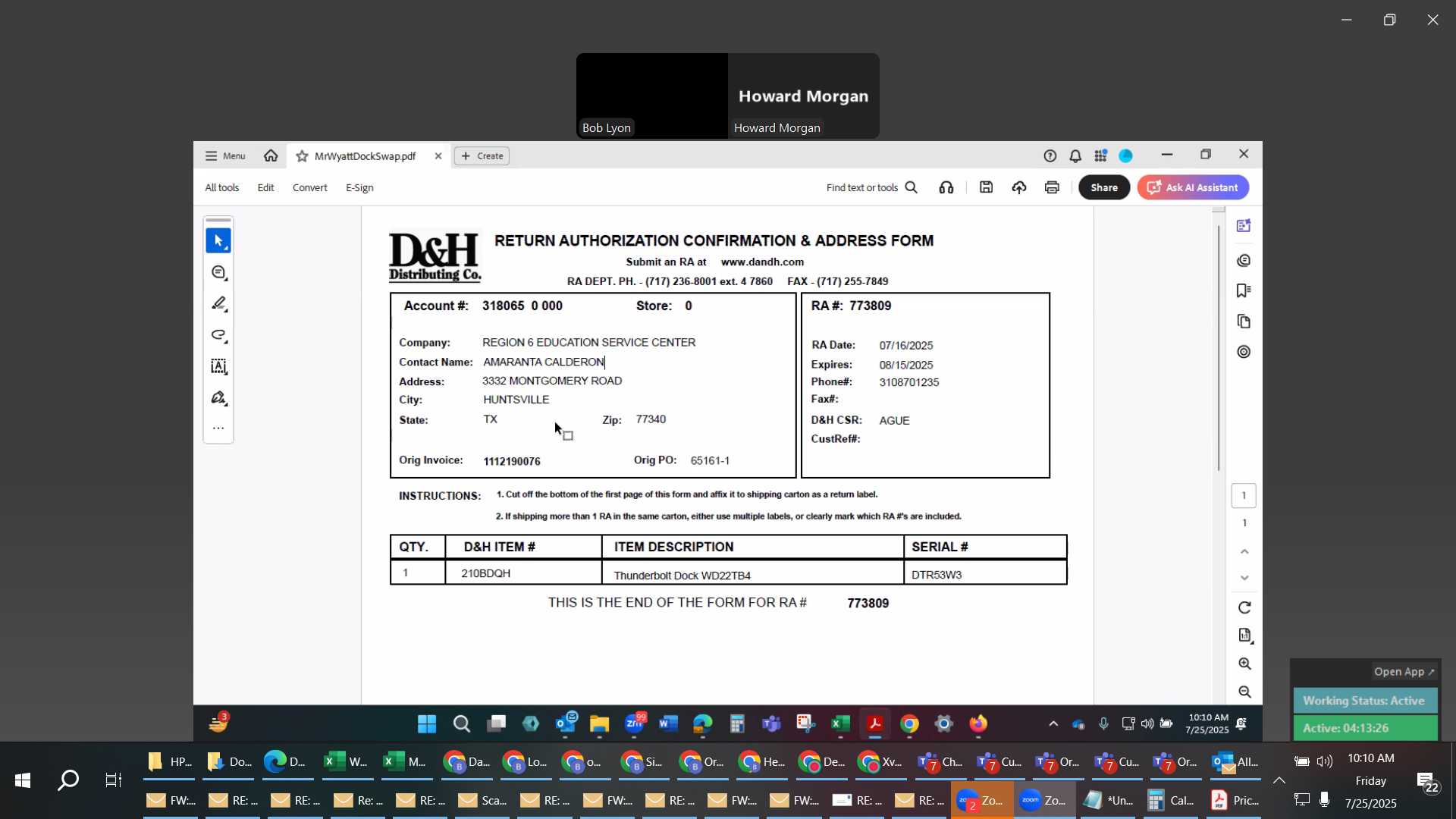Viewport: 1456px width, 819px height.
Task: Open the Acrobat hamburger Menu
Action: point(225,156)
